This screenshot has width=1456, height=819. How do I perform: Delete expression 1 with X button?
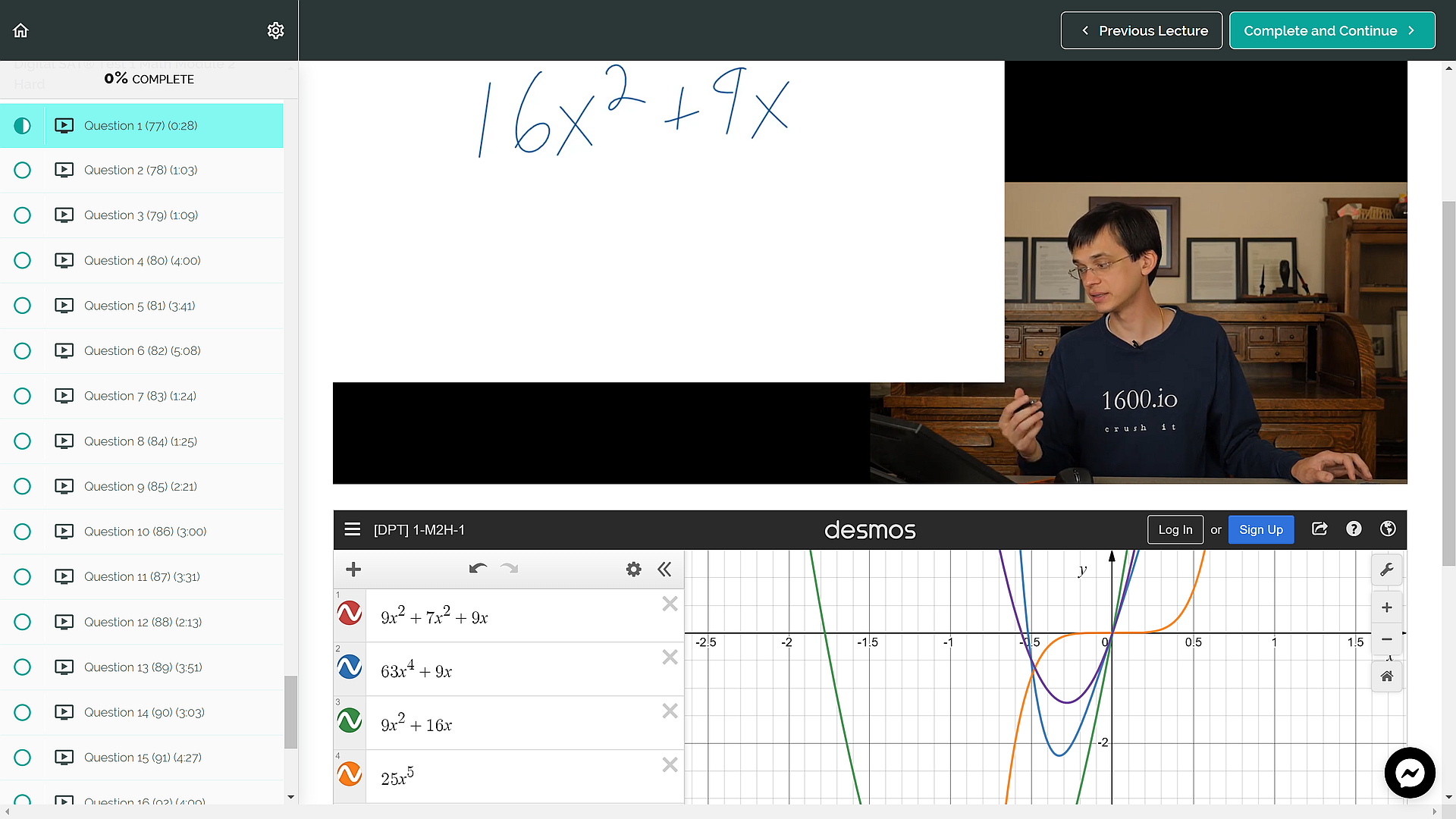(x=669, y=604)
